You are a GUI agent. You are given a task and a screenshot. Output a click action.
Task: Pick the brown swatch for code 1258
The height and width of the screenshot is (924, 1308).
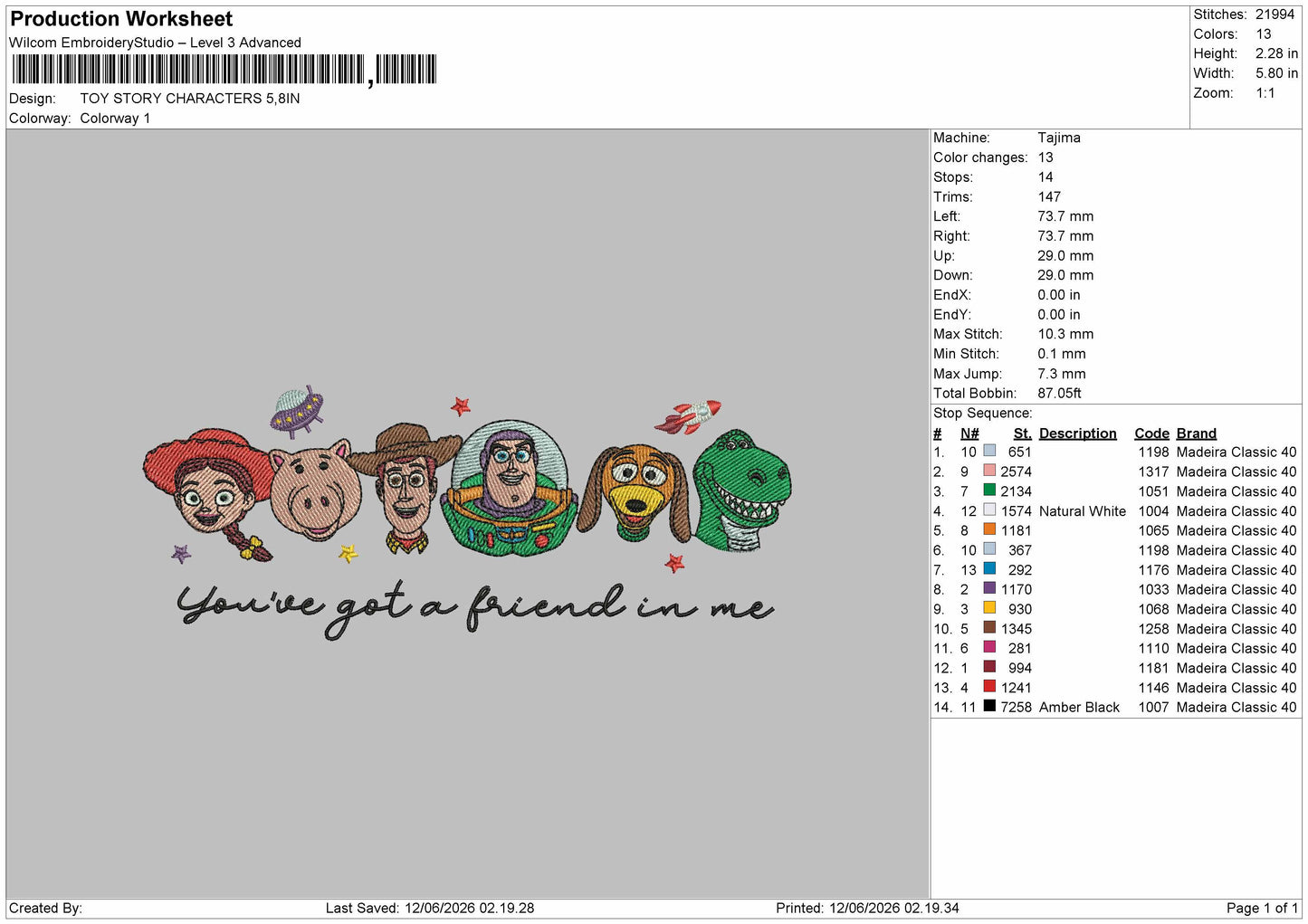pyautogui.click(x=989, y=627)
